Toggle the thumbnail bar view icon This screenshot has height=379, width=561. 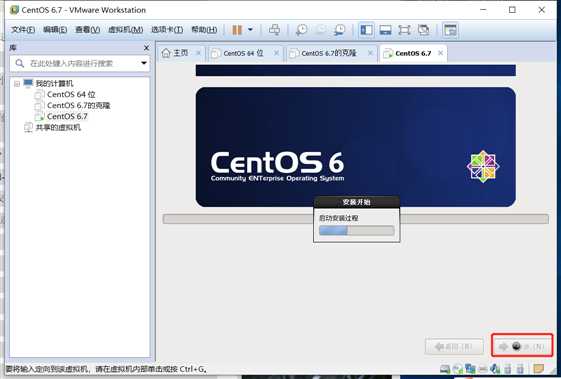point(385,30)
